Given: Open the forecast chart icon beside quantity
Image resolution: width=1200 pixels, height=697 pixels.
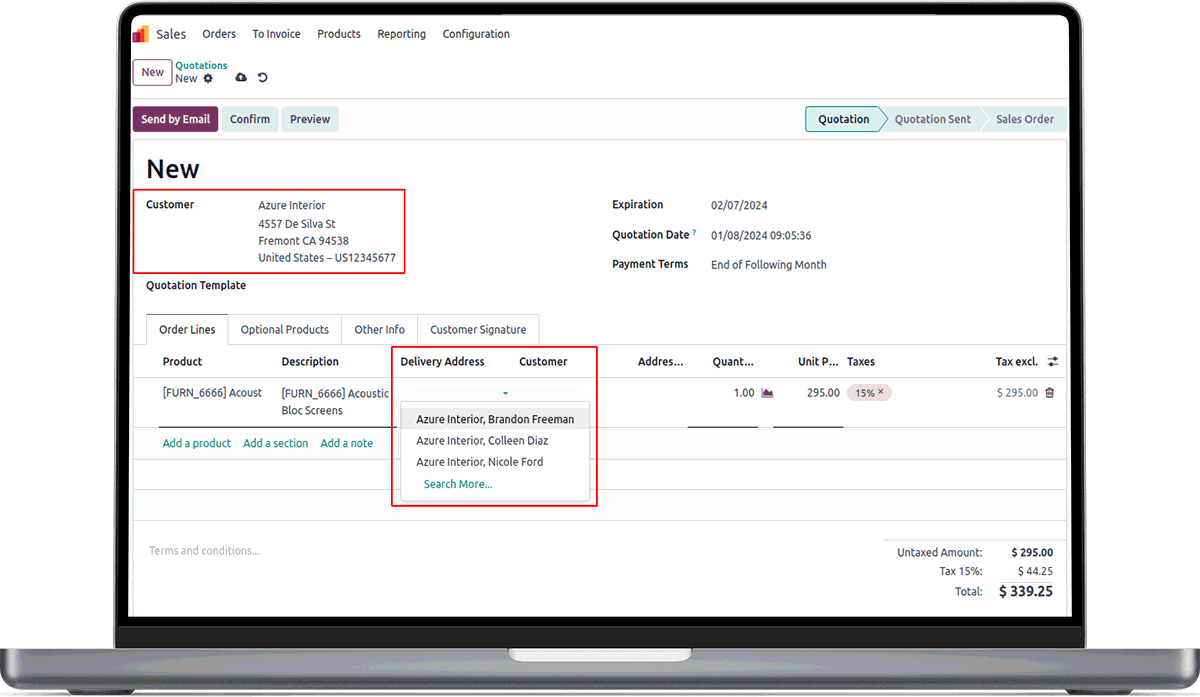Looking at the screenshot, I should coord(767,393).
